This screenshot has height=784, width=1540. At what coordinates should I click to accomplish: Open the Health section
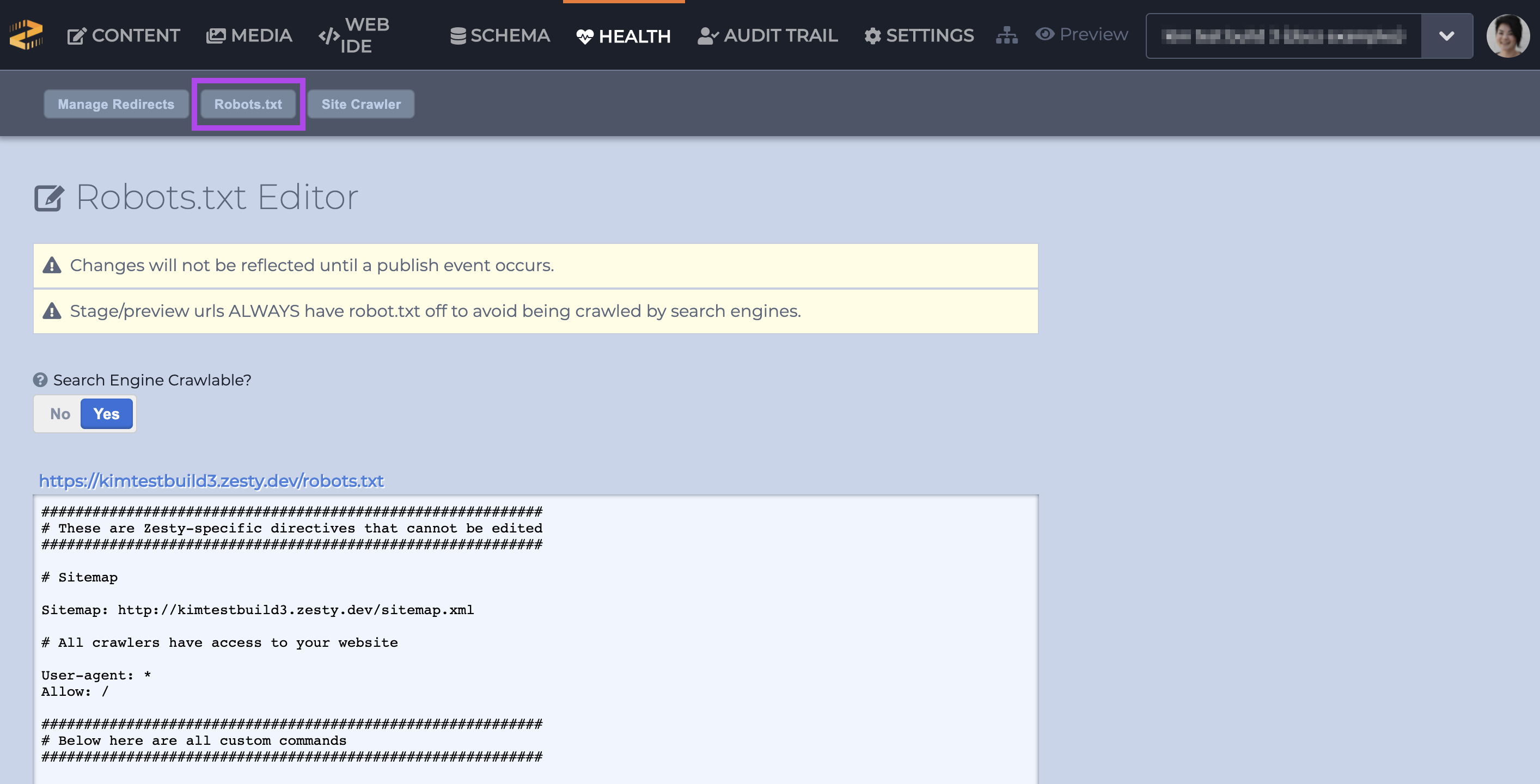click(624, 36)
